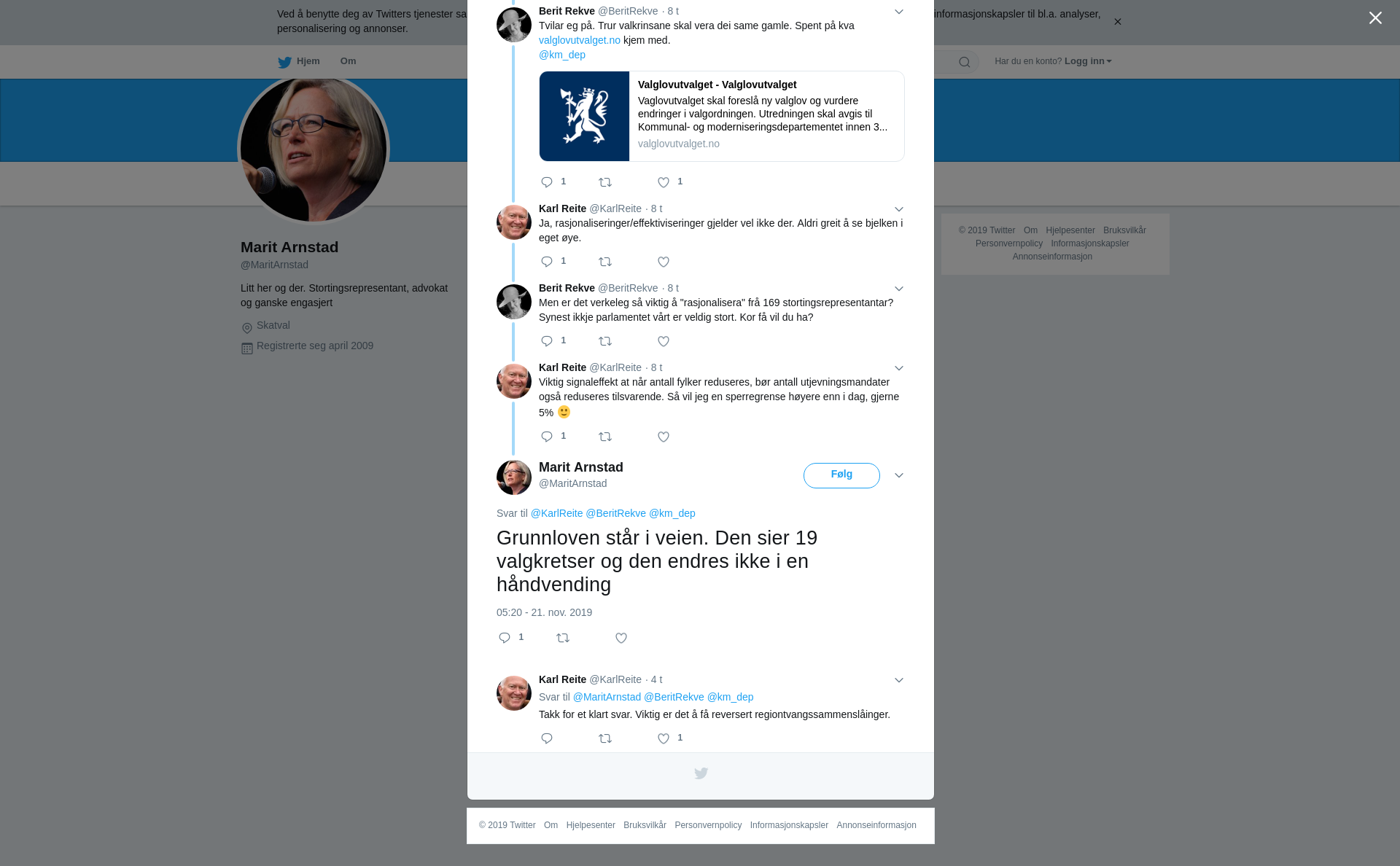Image resolution: width=1400 pixels, height=866 pixels.
Task: Open the Logg inn dropdown
Action: [1088, 61]
